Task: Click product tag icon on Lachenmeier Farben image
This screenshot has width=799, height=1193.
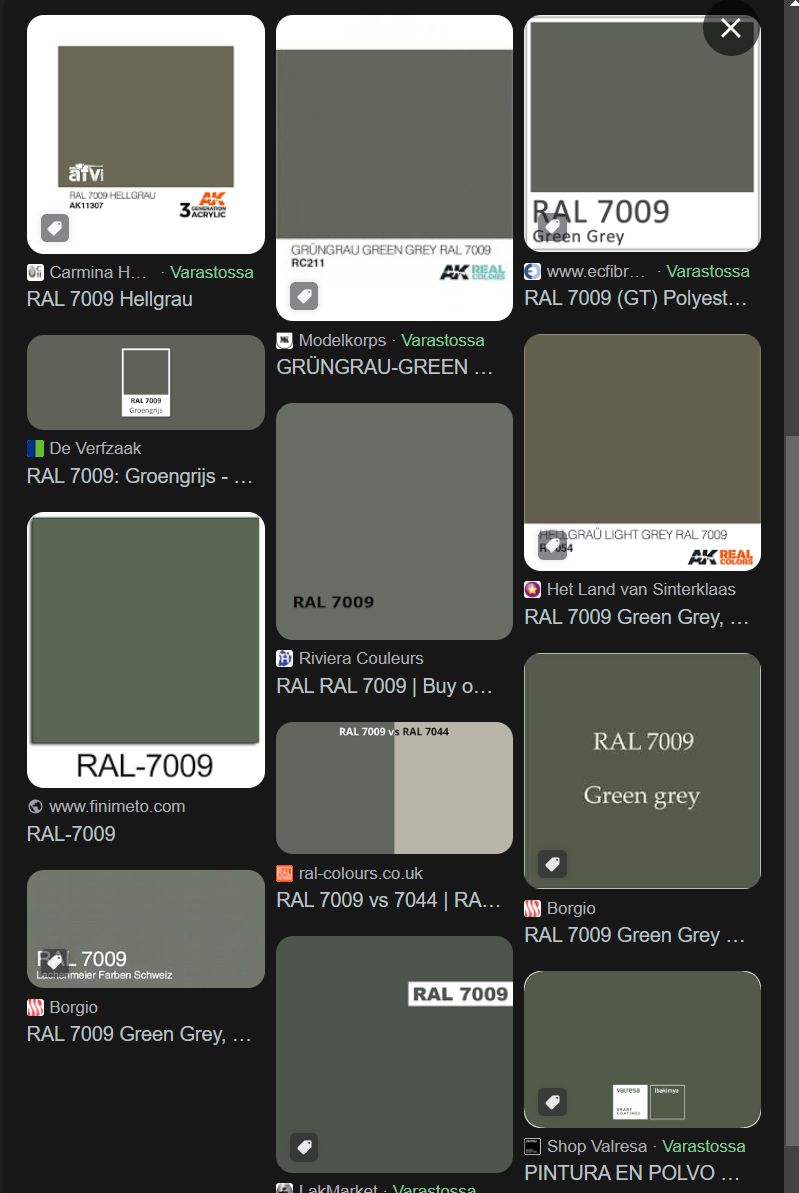Action: (x=55, y=962)
